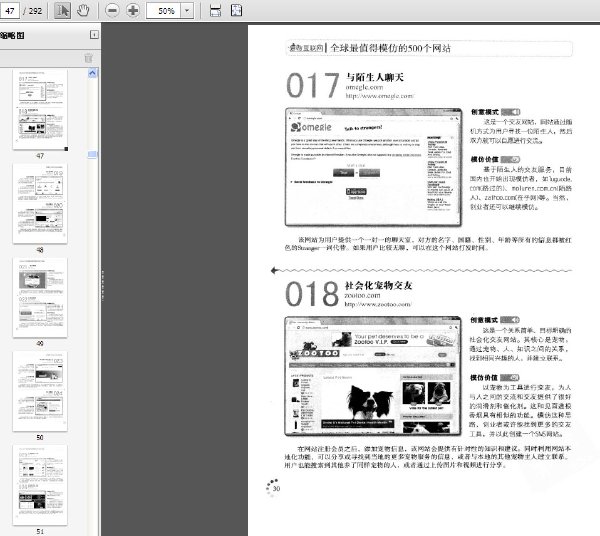Open page 50 thumbnail
The height and width of the screenshot is (536, 600).
coord(40,391)
